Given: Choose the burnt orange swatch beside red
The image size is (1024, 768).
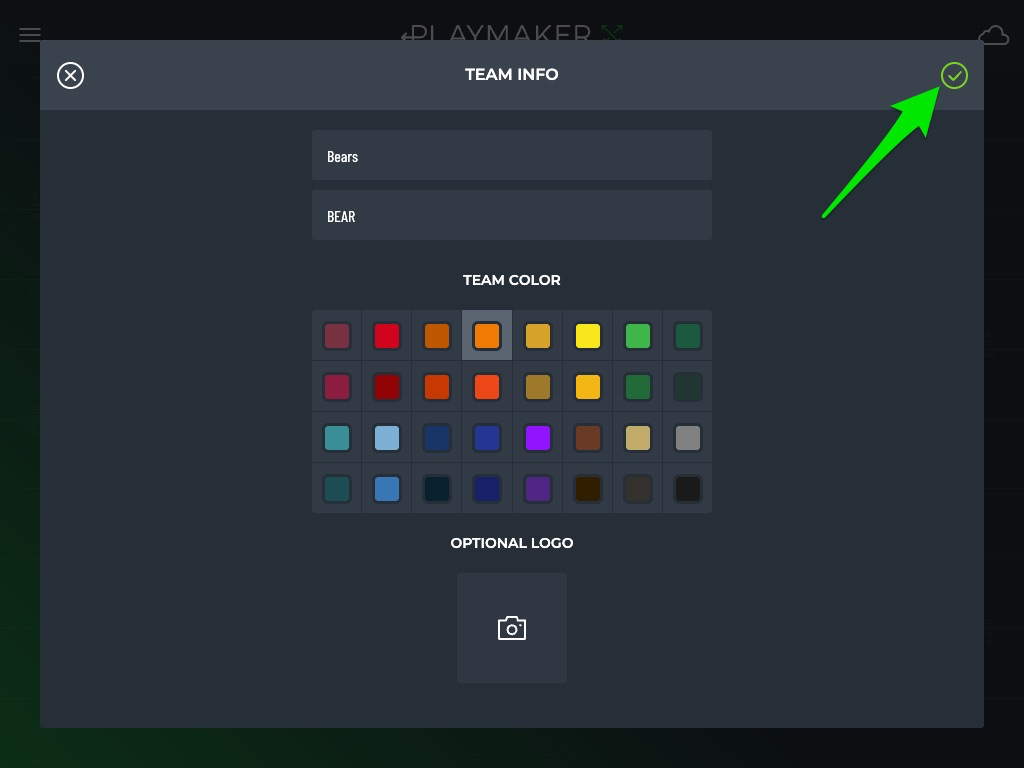Looking at the screenshot, I should coord(437,336).
